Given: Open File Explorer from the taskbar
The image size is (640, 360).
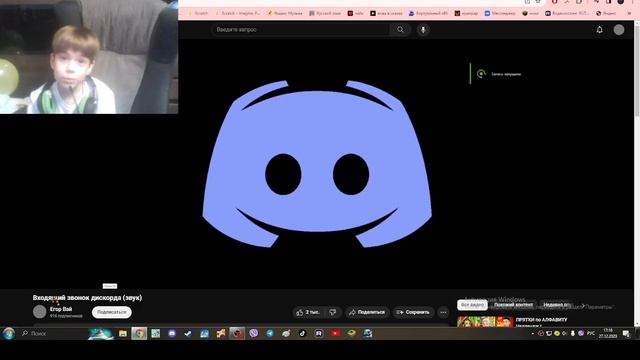Looking at the screenshot, I should coord(123,333).
